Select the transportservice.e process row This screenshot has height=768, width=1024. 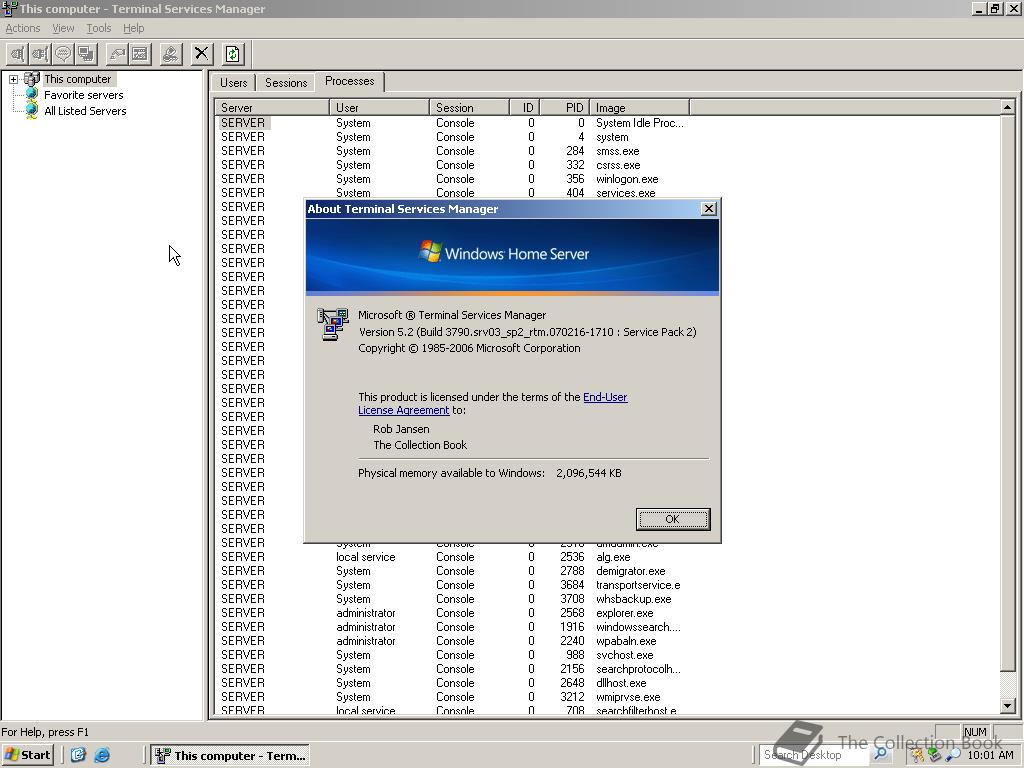pyautogui.click(x=452, y=585)
